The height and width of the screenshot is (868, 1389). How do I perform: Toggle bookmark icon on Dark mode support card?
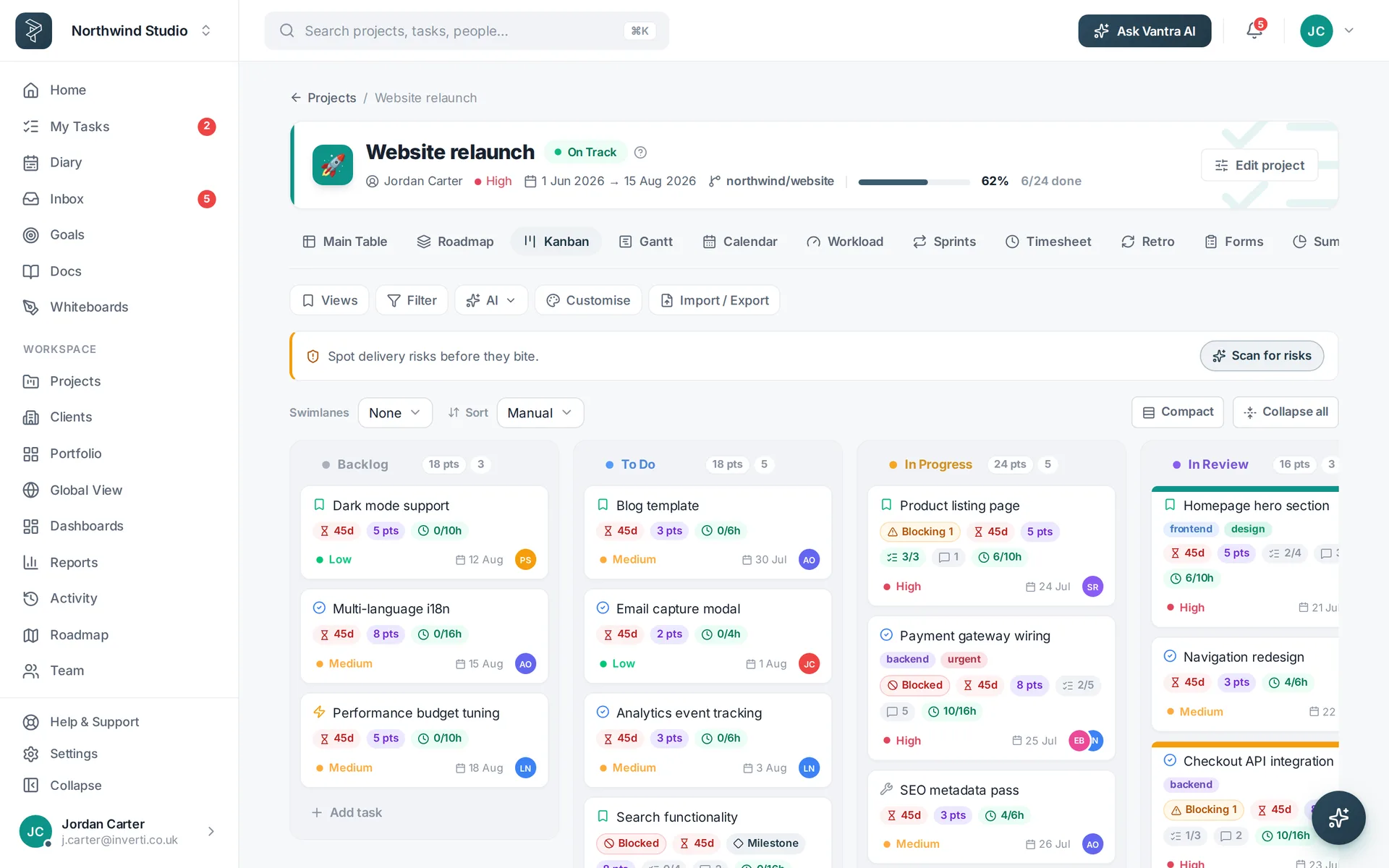coord(319,505)
